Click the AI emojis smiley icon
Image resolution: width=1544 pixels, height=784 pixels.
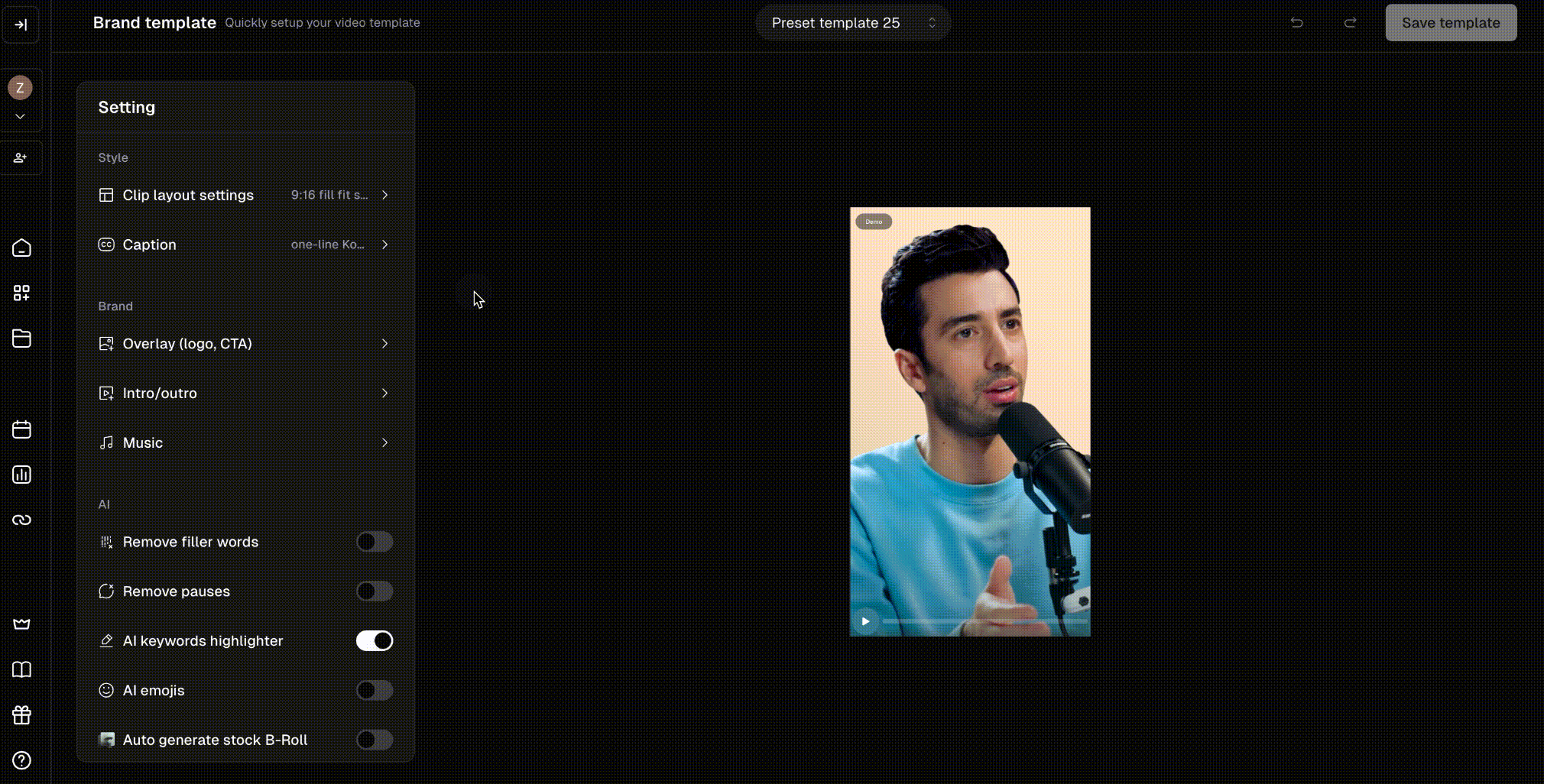pyautogui.click(x=106, y=691)
